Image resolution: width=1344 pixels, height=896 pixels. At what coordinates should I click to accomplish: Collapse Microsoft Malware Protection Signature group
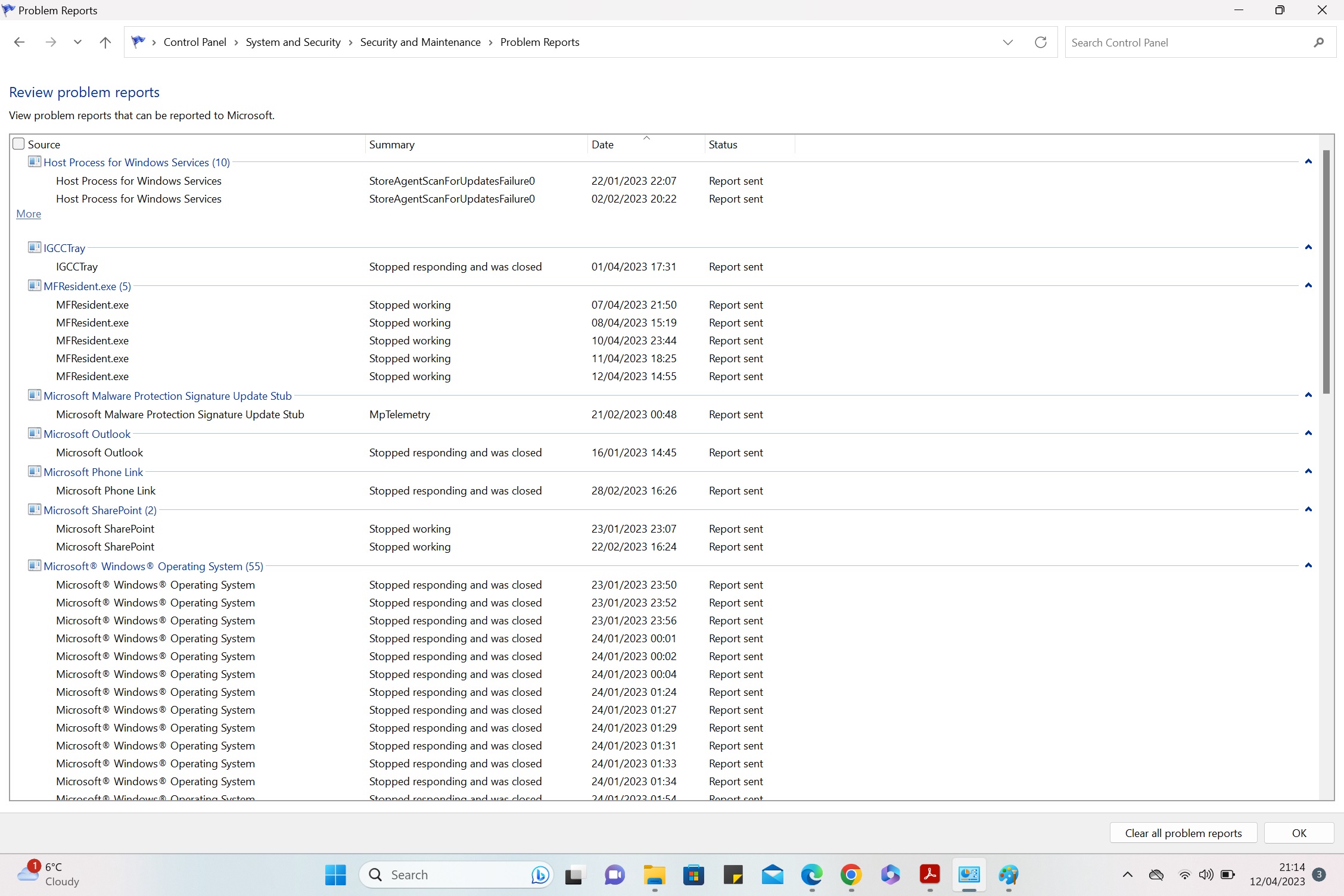(x=1308, y=395)
